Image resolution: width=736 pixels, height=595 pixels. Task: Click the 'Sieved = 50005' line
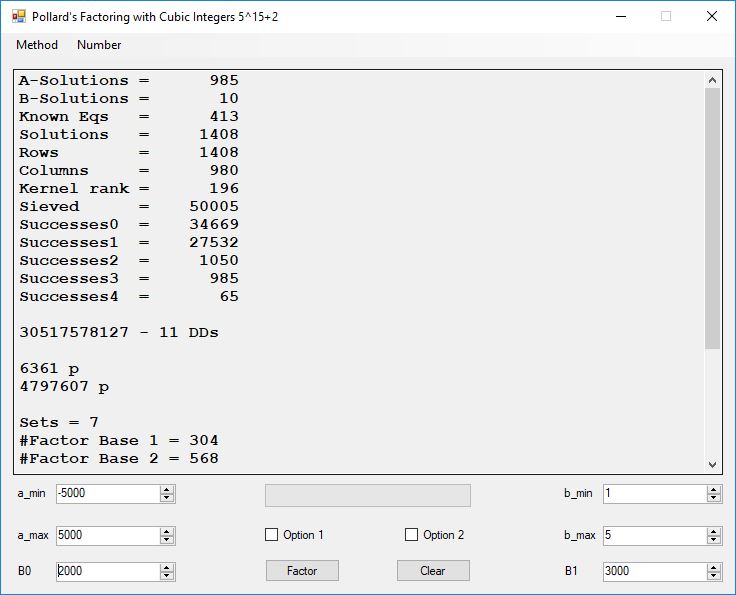tap(129, 206)
